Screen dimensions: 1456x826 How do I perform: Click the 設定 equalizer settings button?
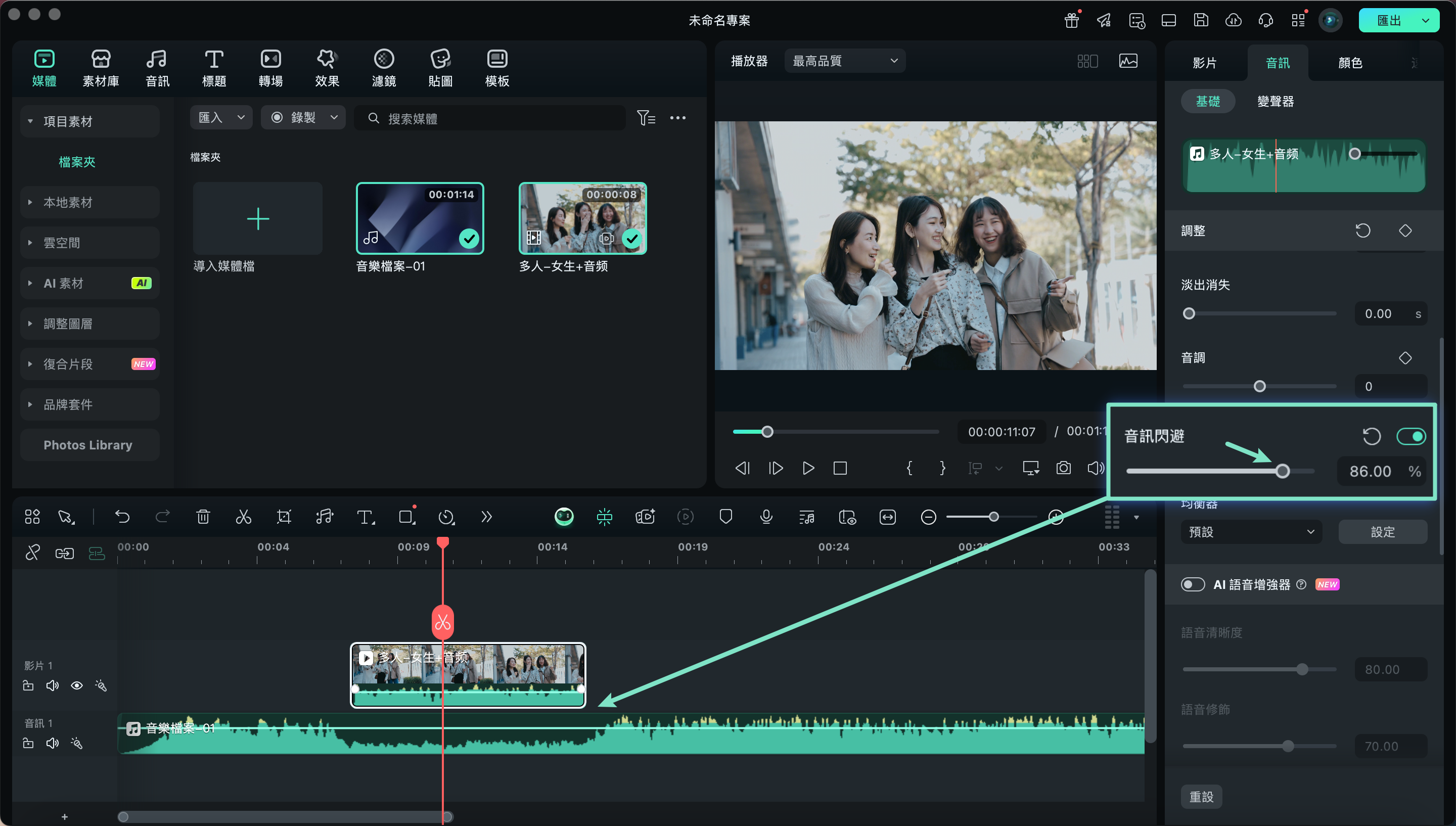point(1382,532)
